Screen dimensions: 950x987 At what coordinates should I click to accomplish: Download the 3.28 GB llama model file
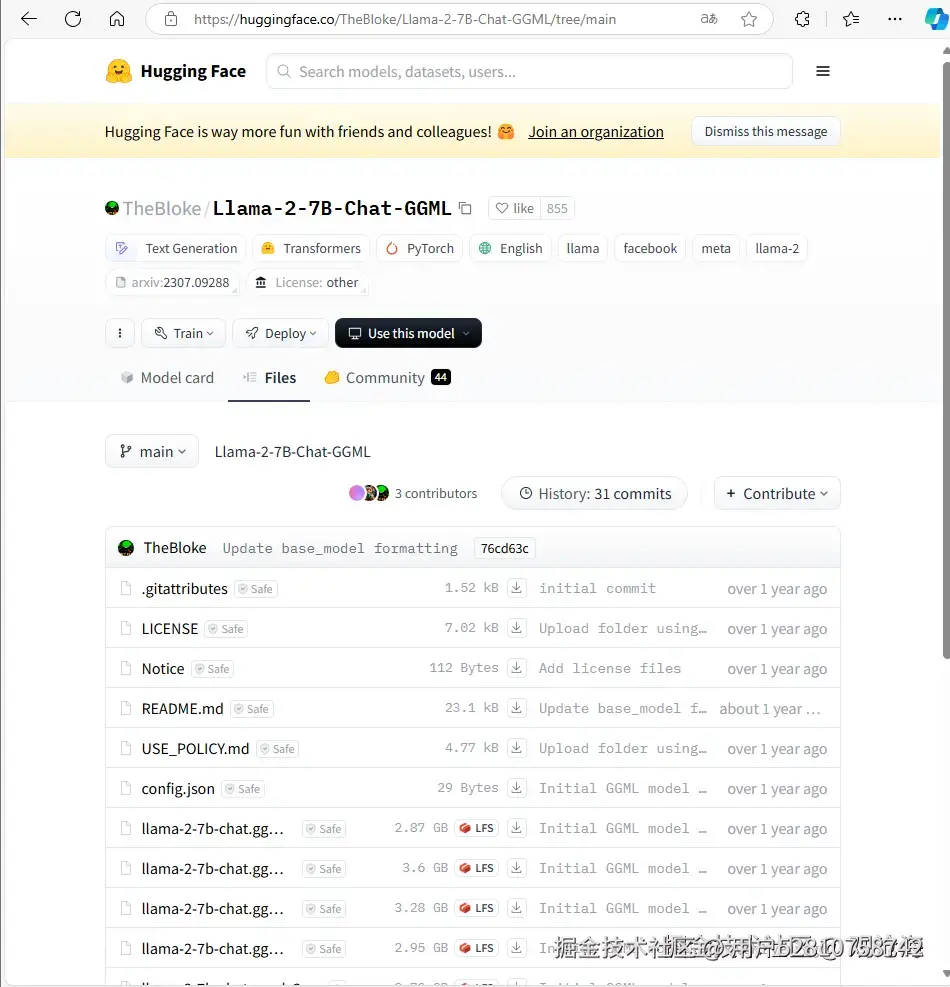tap(516, 908)
